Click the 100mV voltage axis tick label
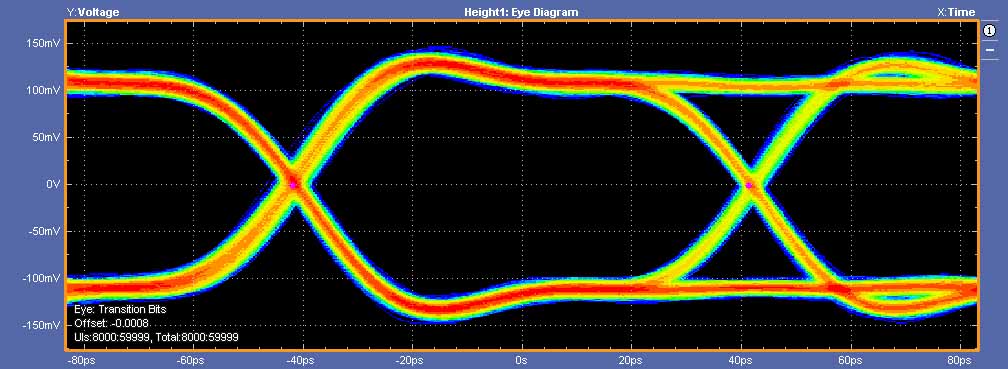Screen dimensions: 1008x369 coord(44,91)
